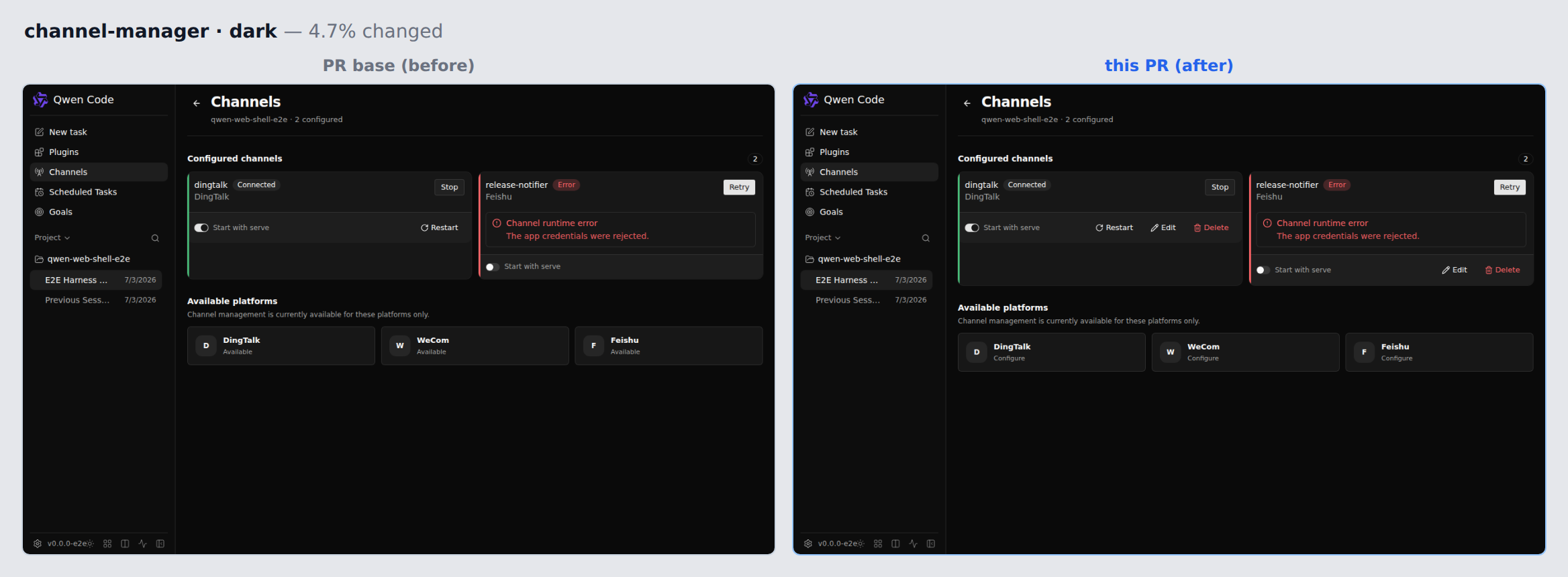Click split columns icon in after panel footer
The height and width of the screenshot is (577, 1568).
[895, 543]
